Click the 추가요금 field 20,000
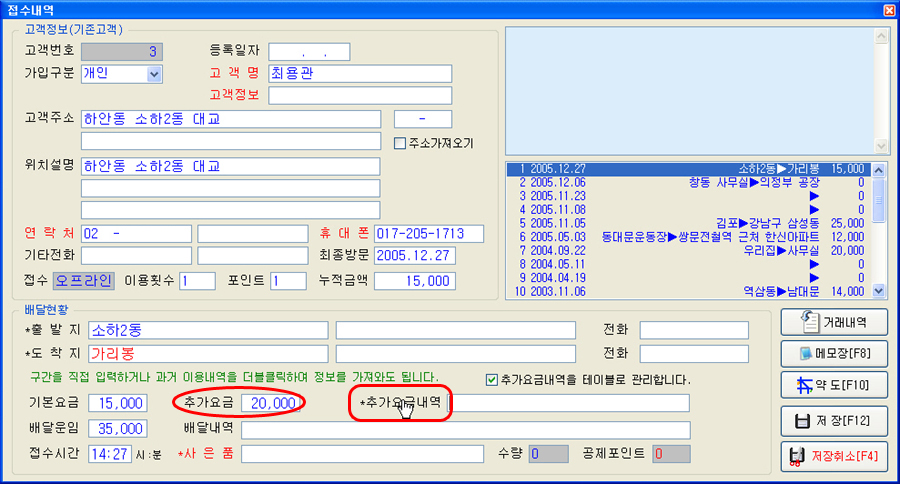The height and width of the screenshot is (484, 900). tap(270, 403)
